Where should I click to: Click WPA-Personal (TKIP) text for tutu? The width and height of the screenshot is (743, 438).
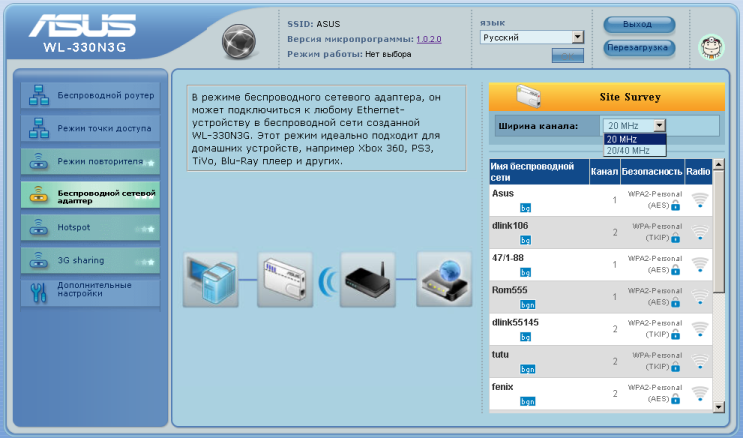[657, 361]
